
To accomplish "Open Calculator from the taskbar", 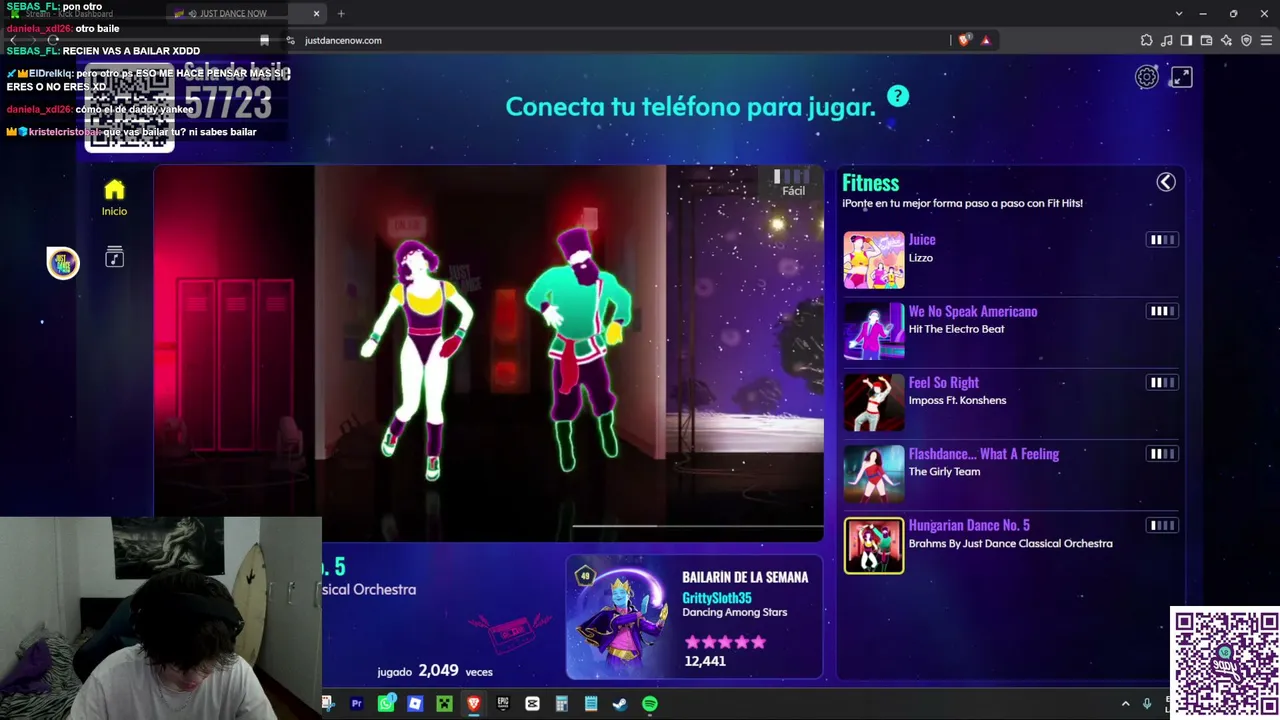I will [561, 704].
